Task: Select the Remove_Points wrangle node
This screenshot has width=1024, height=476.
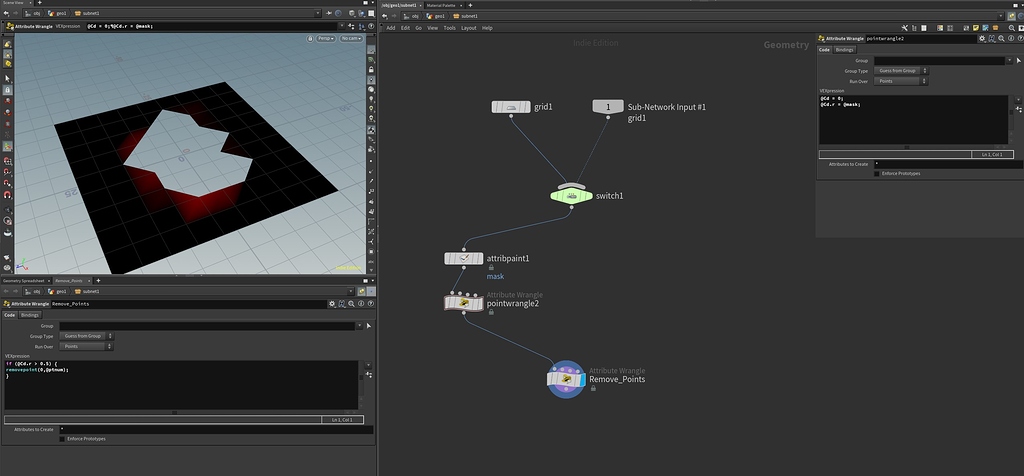Action: point(566,377)
